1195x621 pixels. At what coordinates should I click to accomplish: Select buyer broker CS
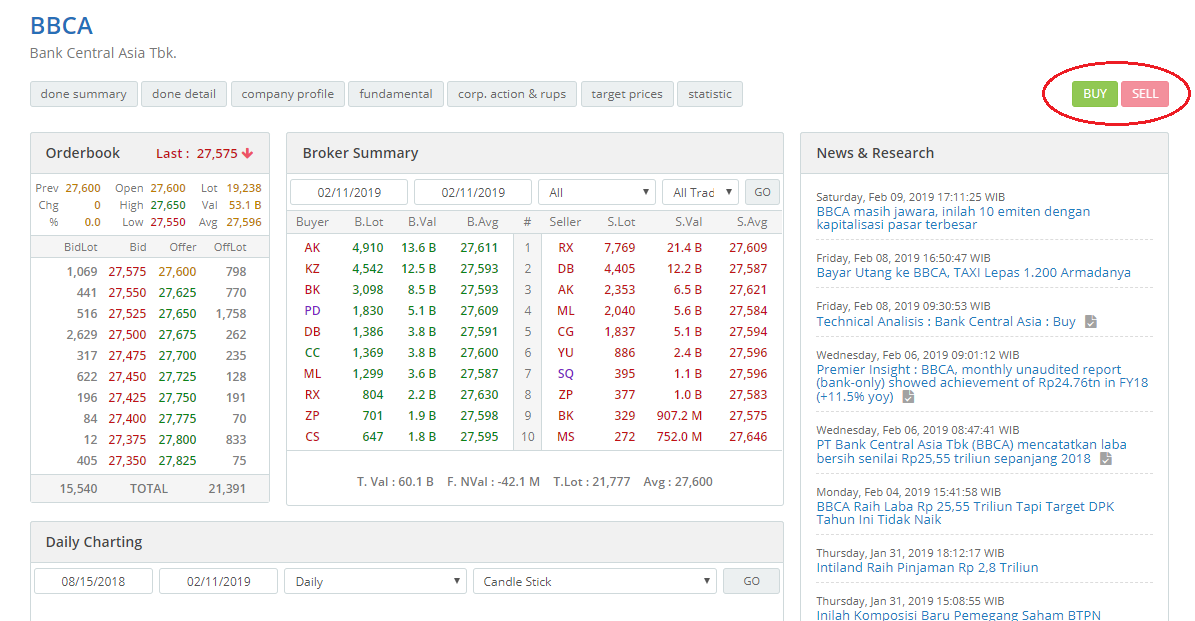(312, 437)
